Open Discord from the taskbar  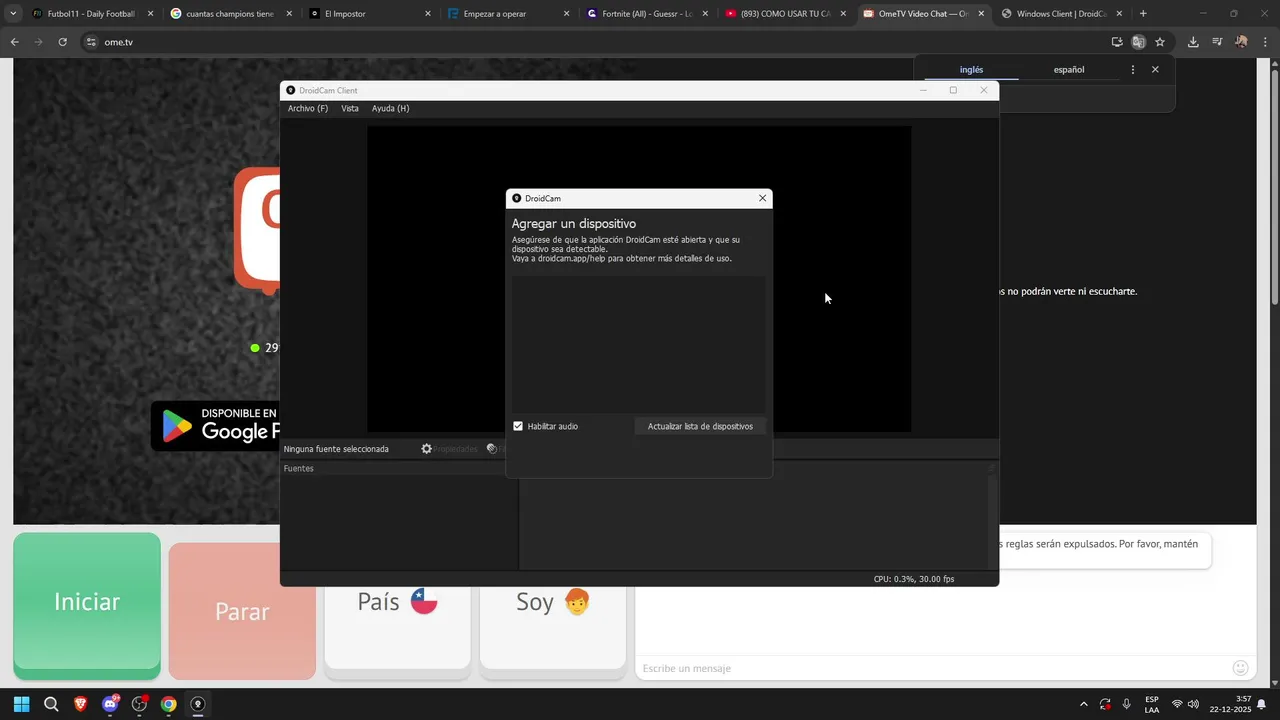(110, 704)
